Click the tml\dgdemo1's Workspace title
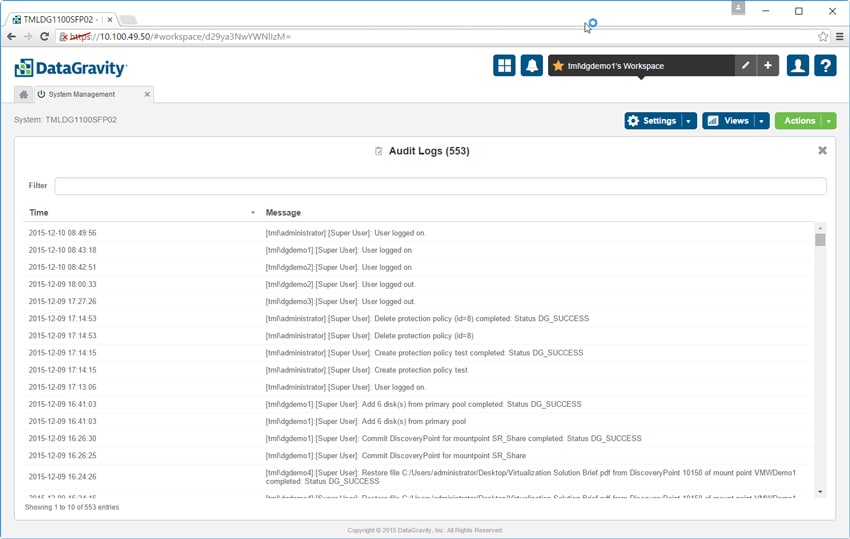This screenshot has width=850, height=539. click(x=616, y=66)
